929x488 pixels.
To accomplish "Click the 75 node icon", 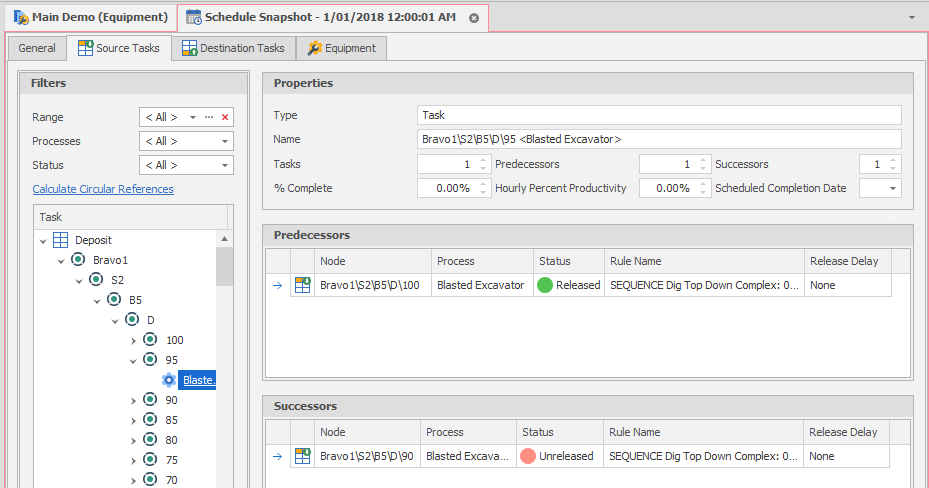I will tap(150, 459).
